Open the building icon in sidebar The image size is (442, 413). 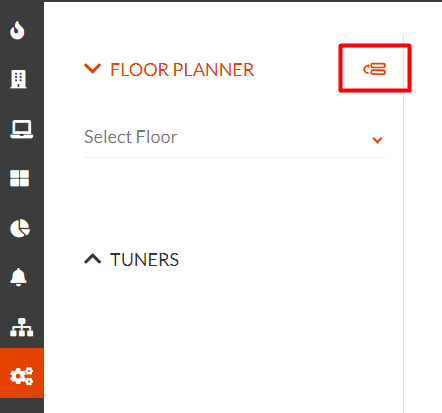(x=18, y=79)
